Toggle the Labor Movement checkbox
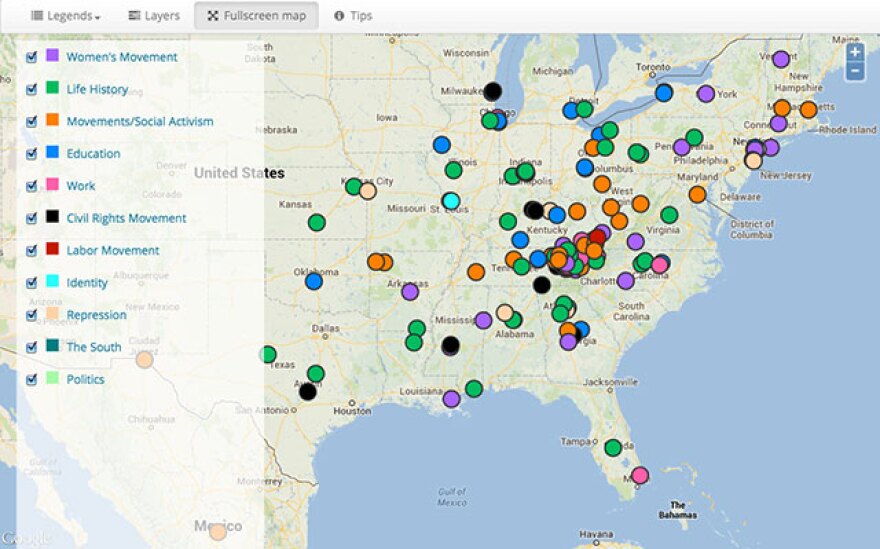Screen dimensions: 880x549 [31, 251]
